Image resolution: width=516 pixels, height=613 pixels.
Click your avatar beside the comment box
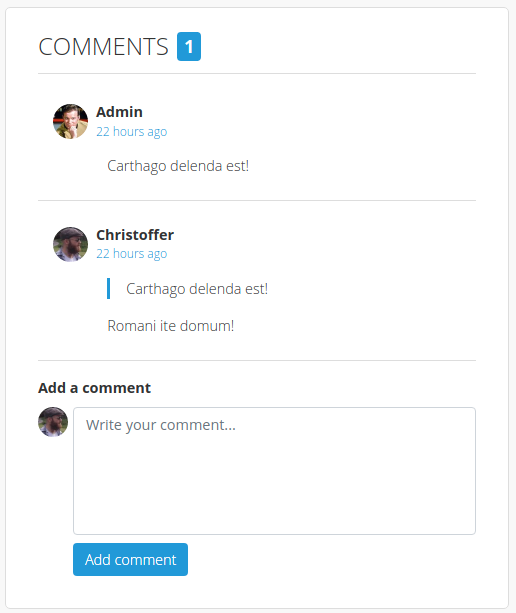point(53,422)
